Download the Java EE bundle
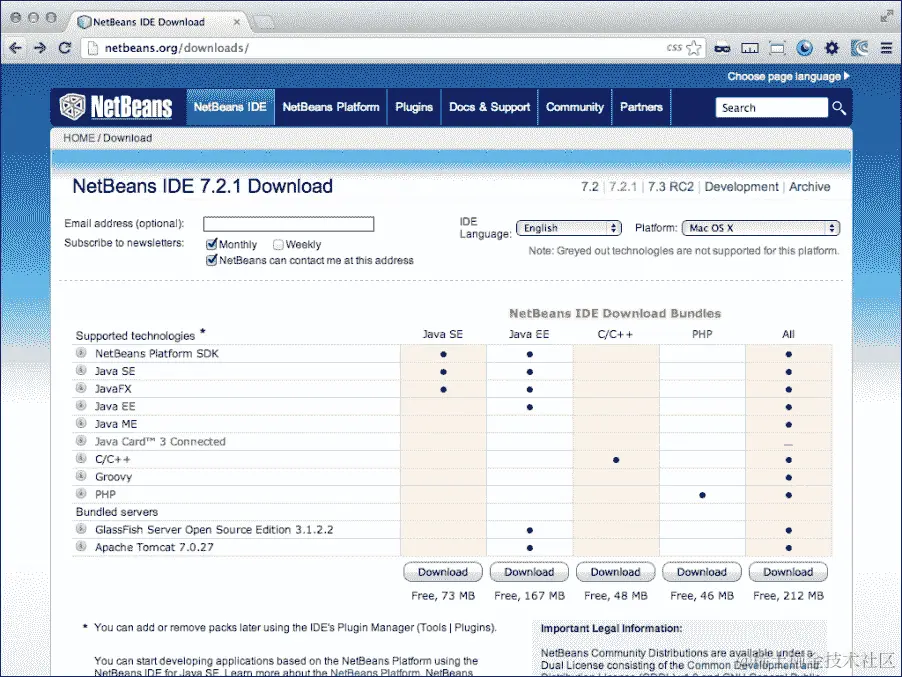 529,572
